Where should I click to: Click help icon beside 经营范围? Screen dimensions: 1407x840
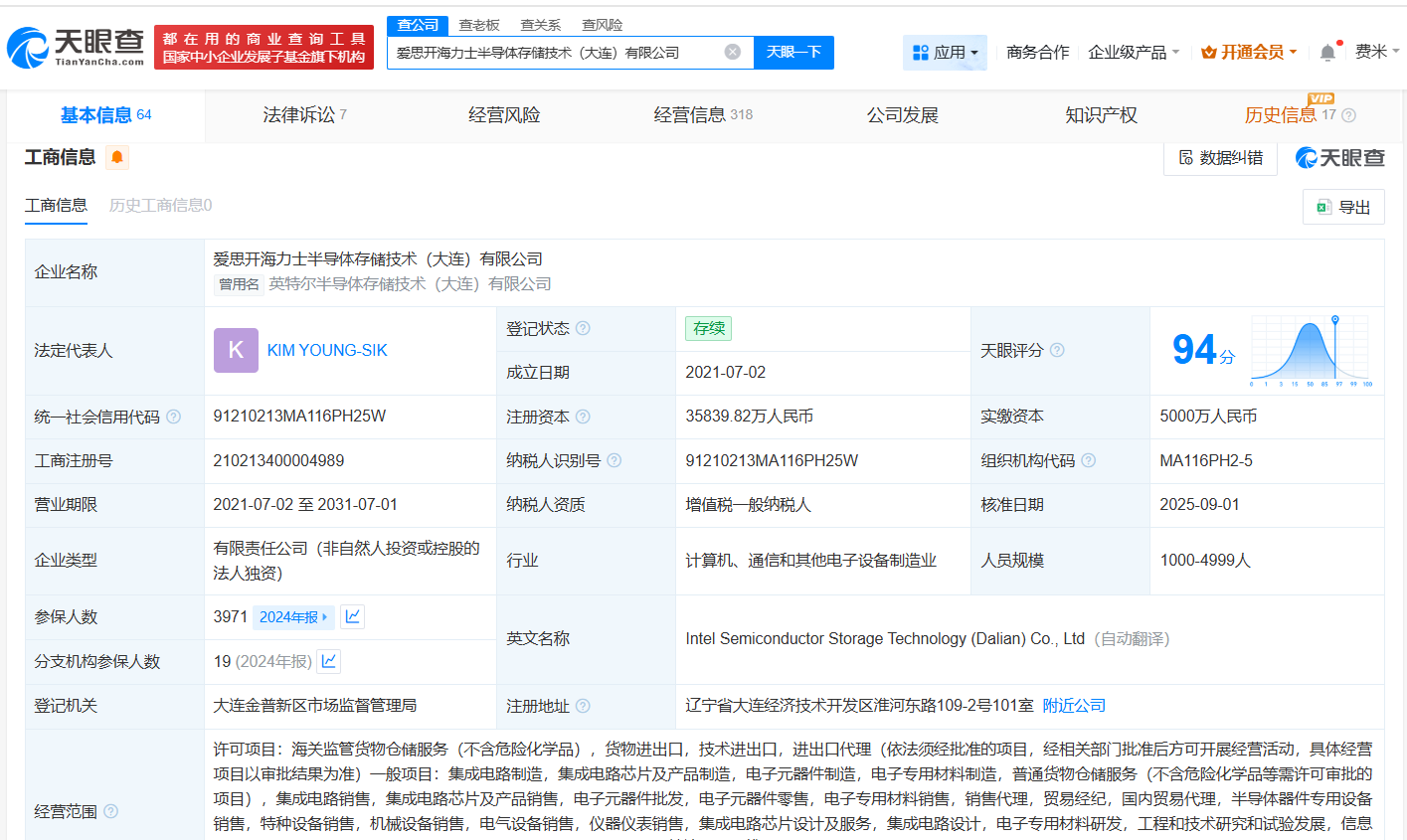click(x=111, y=811)
